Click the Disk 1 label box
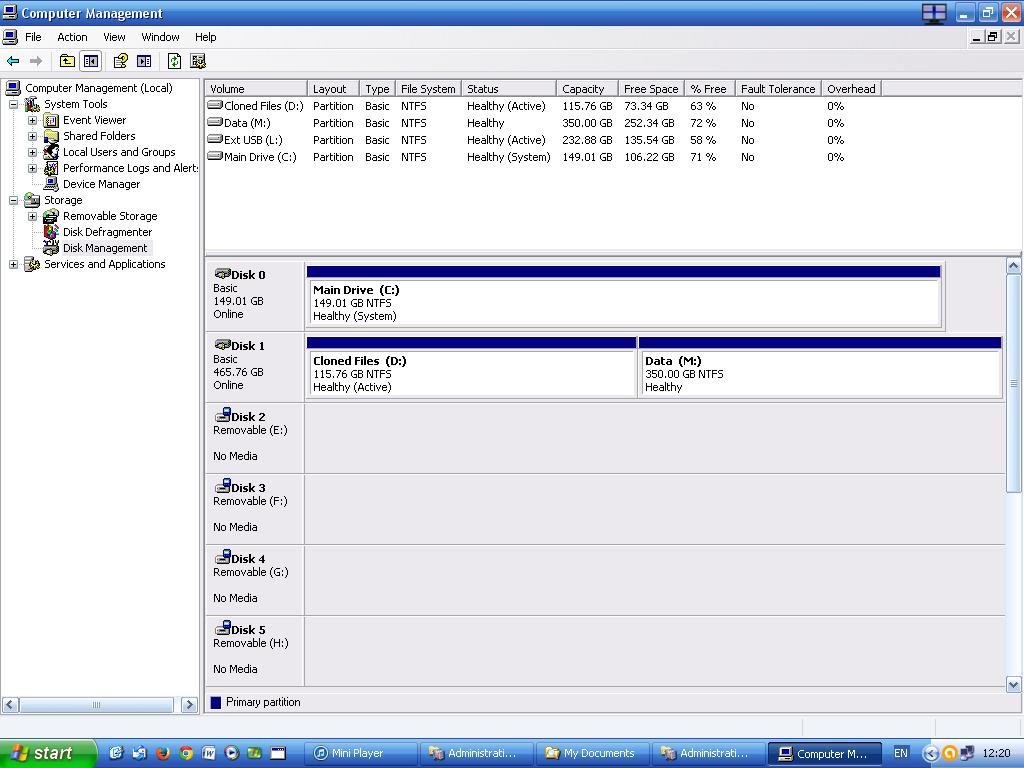Screen dimensions: 1024x768 tap(255, 366)
